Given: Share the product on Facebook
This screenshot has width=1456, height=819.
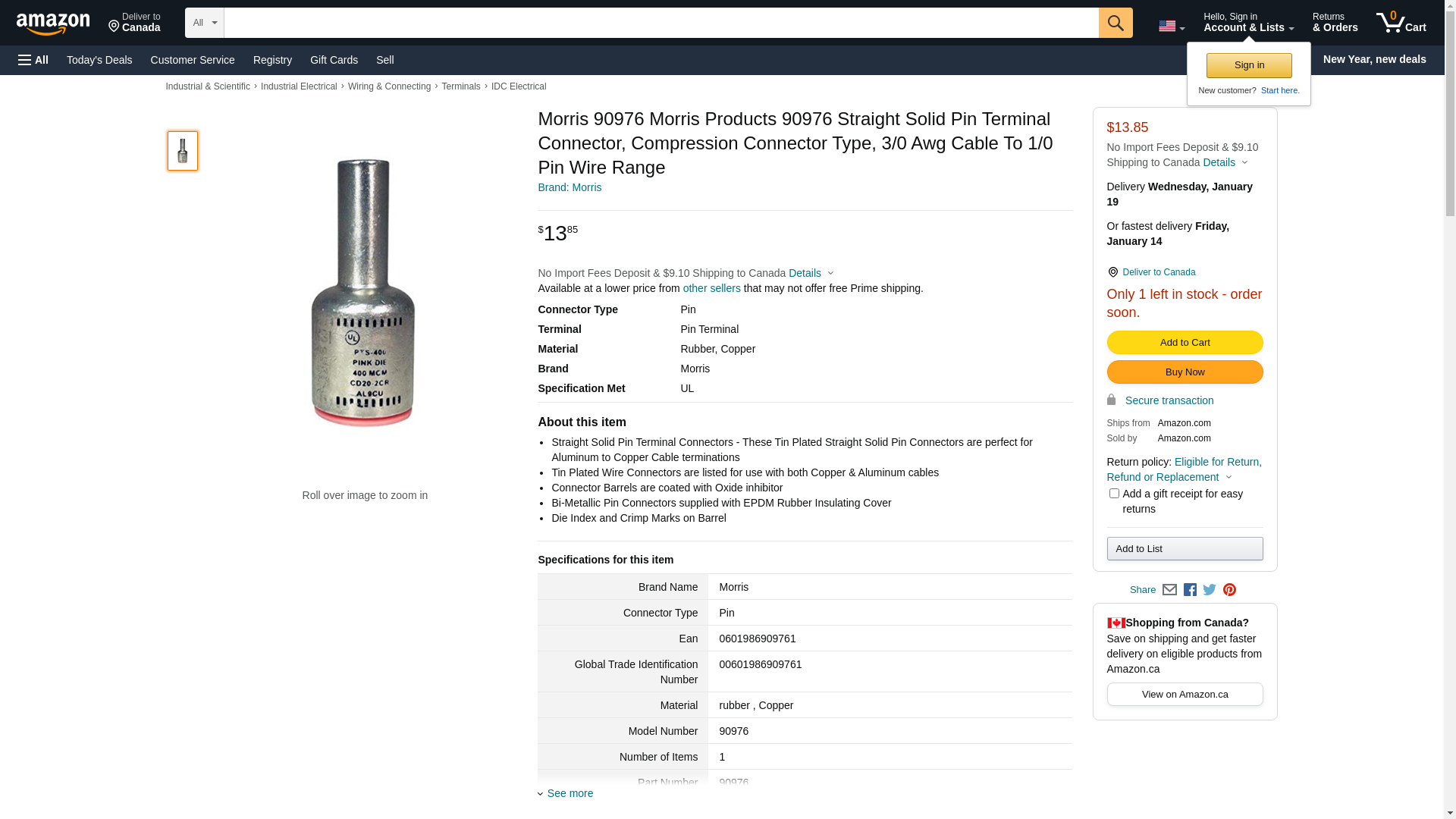Looking at the screenshot, I should (1190, 590).
